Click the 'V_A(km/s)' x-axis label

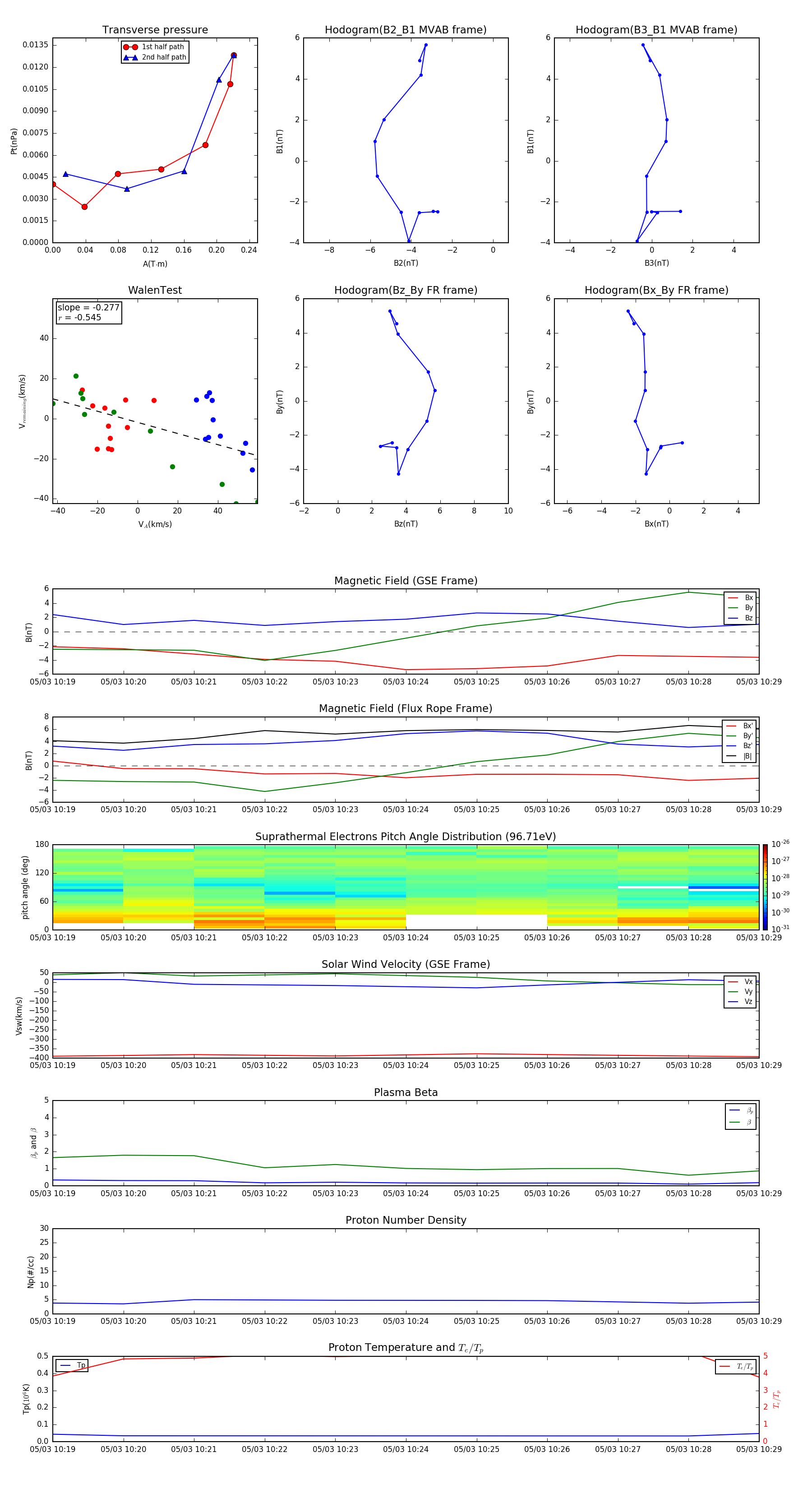[x=155, y=525]
